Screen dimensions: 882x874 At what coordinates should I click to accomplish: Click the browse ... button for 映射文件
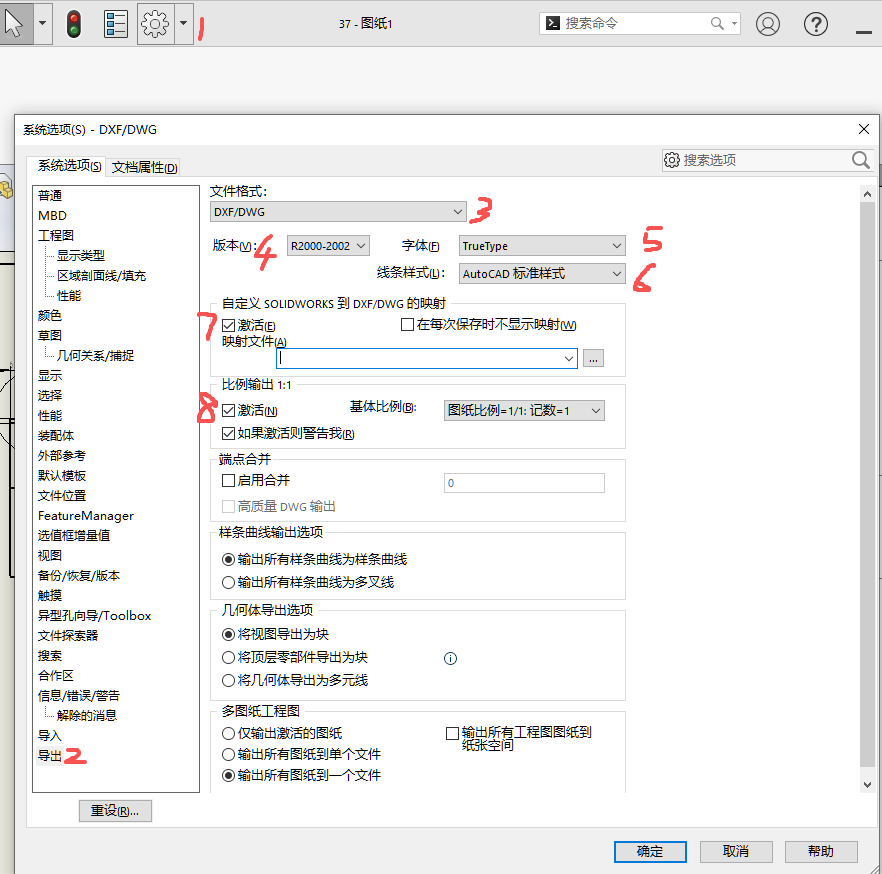(593, 358)
